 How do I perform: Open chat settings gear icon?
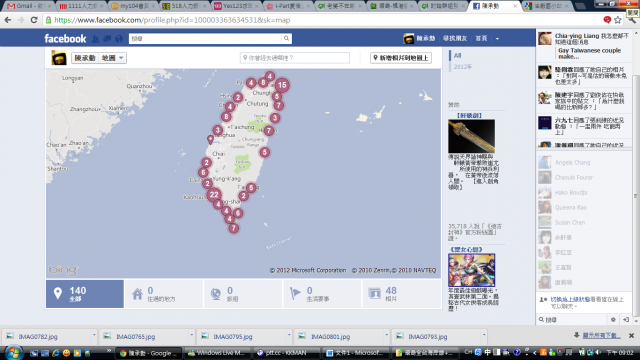613,320
